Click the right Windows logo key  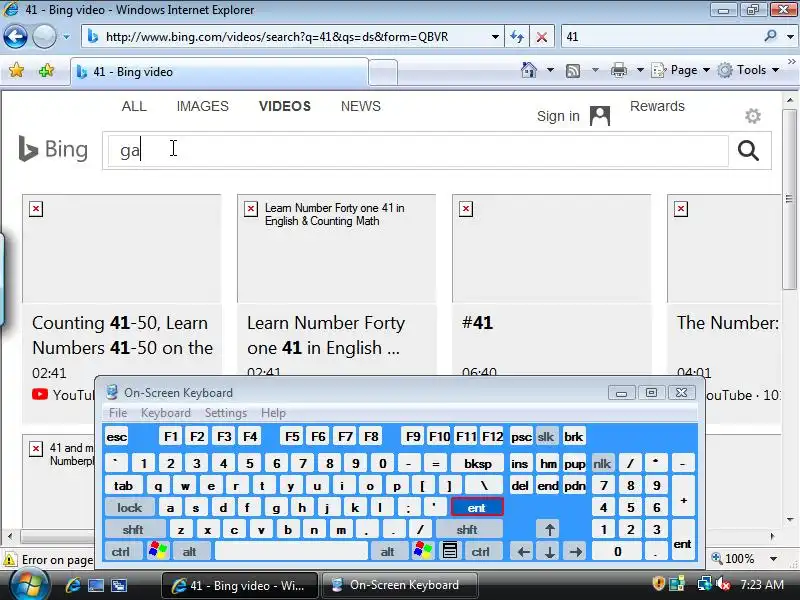[x=423, y=551]
